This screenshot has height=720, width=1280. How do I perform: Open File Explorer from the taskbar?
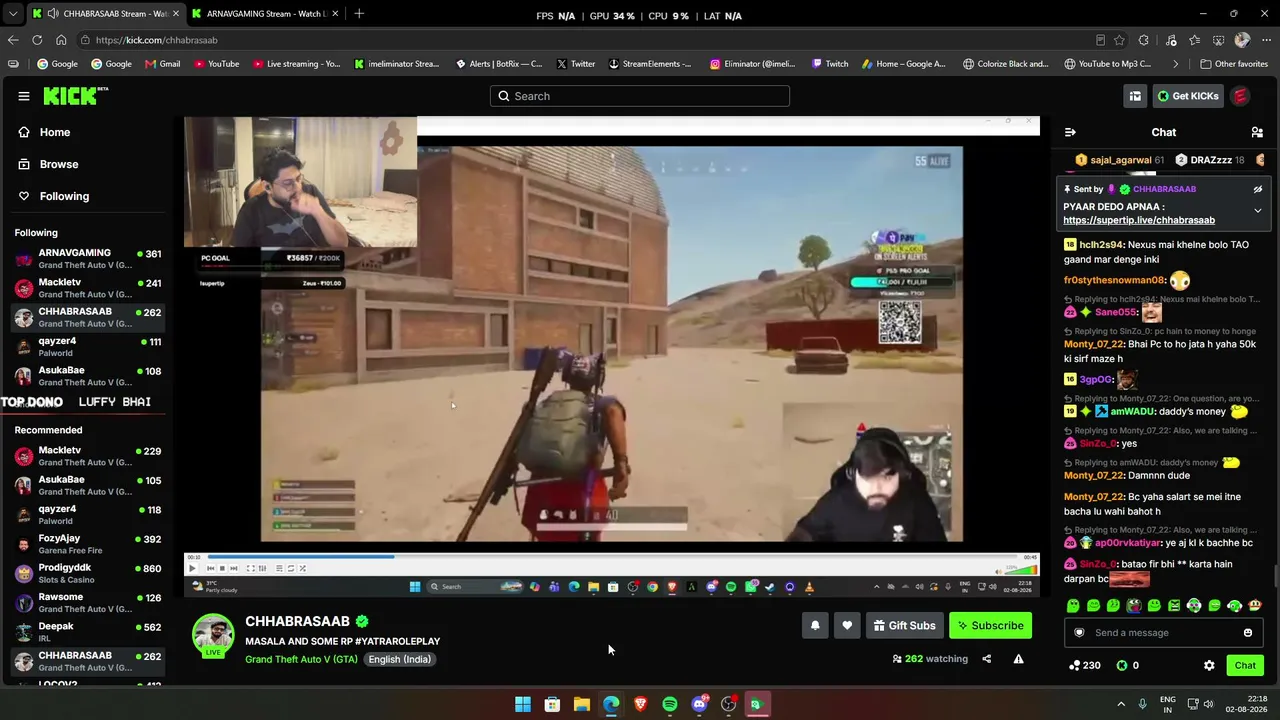581,704
